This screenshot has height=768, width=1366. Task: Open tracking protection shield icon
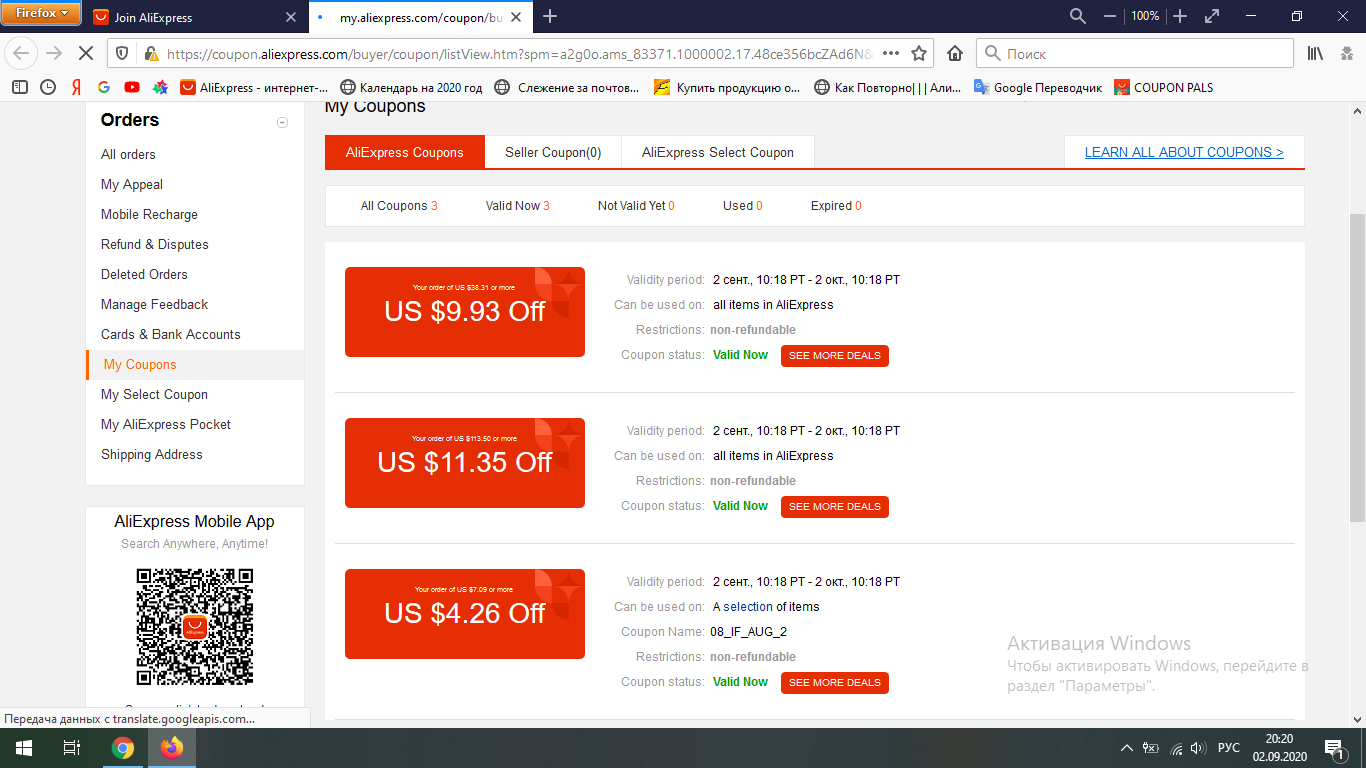[122, 54]
